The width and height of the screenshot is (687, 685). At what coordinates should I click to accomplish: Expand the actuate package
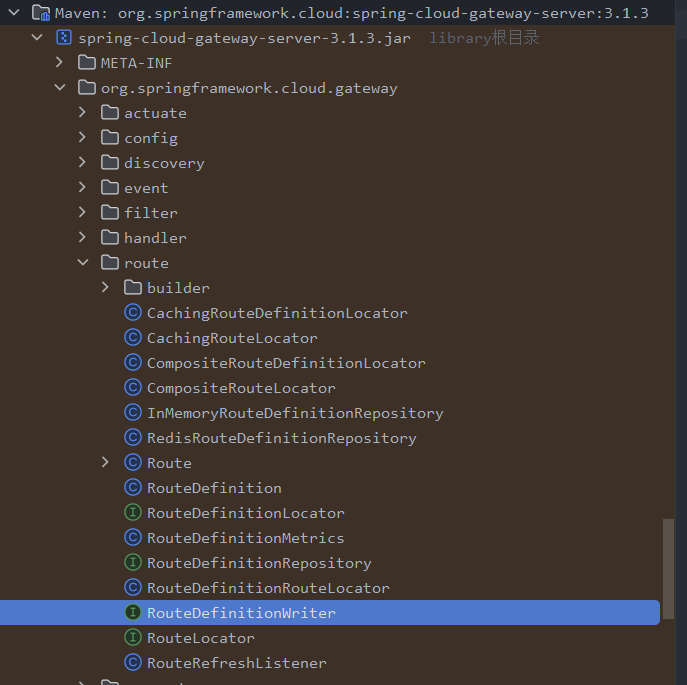click(82, 113)
